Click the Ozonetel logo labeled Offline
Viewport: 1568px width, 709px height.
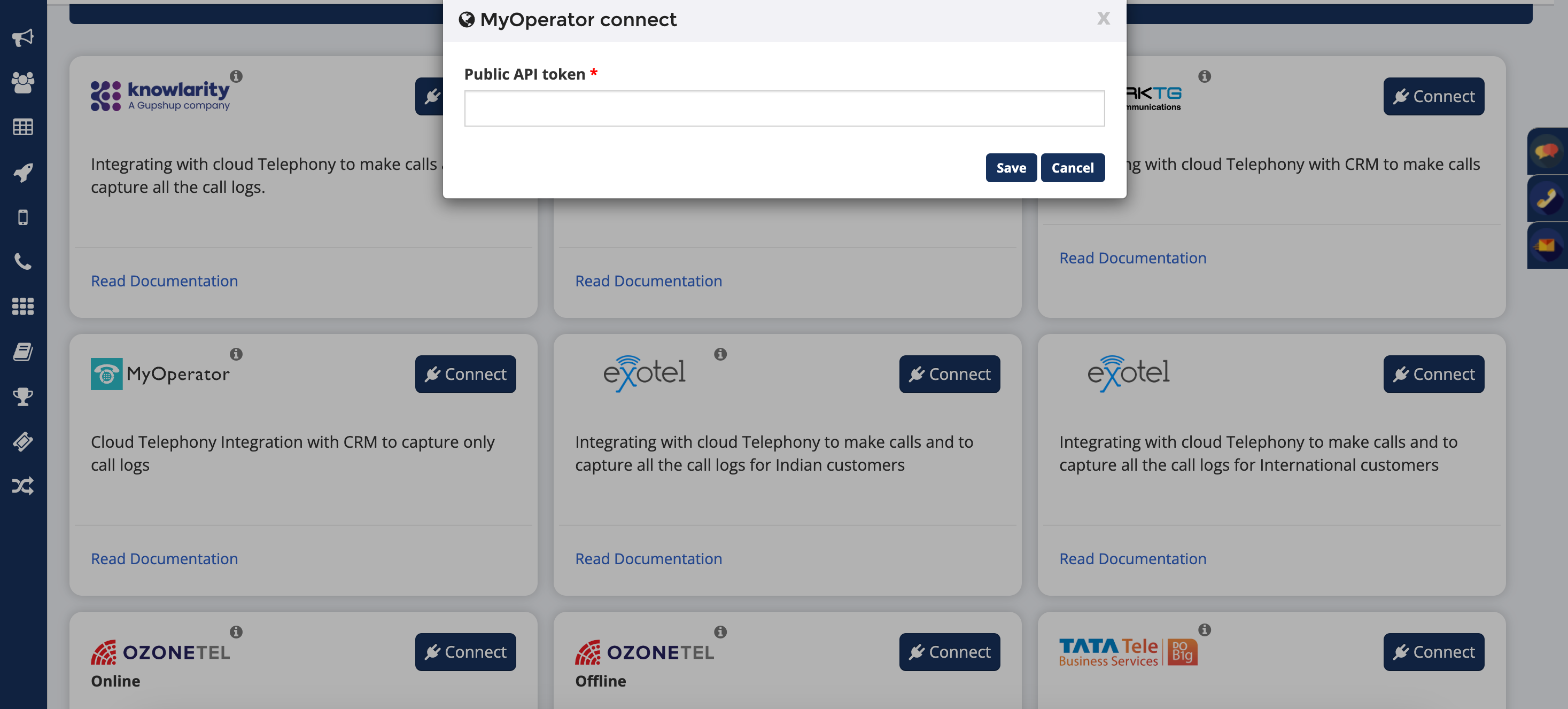click(x=644, y=652)
